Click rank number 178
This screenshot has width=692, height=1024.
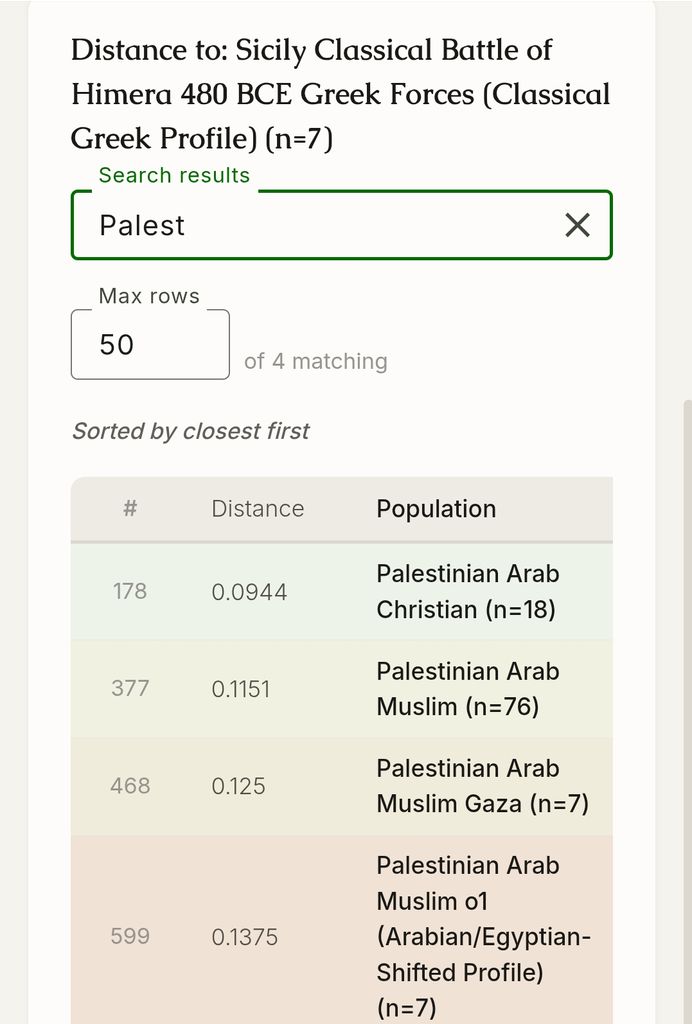130,592
